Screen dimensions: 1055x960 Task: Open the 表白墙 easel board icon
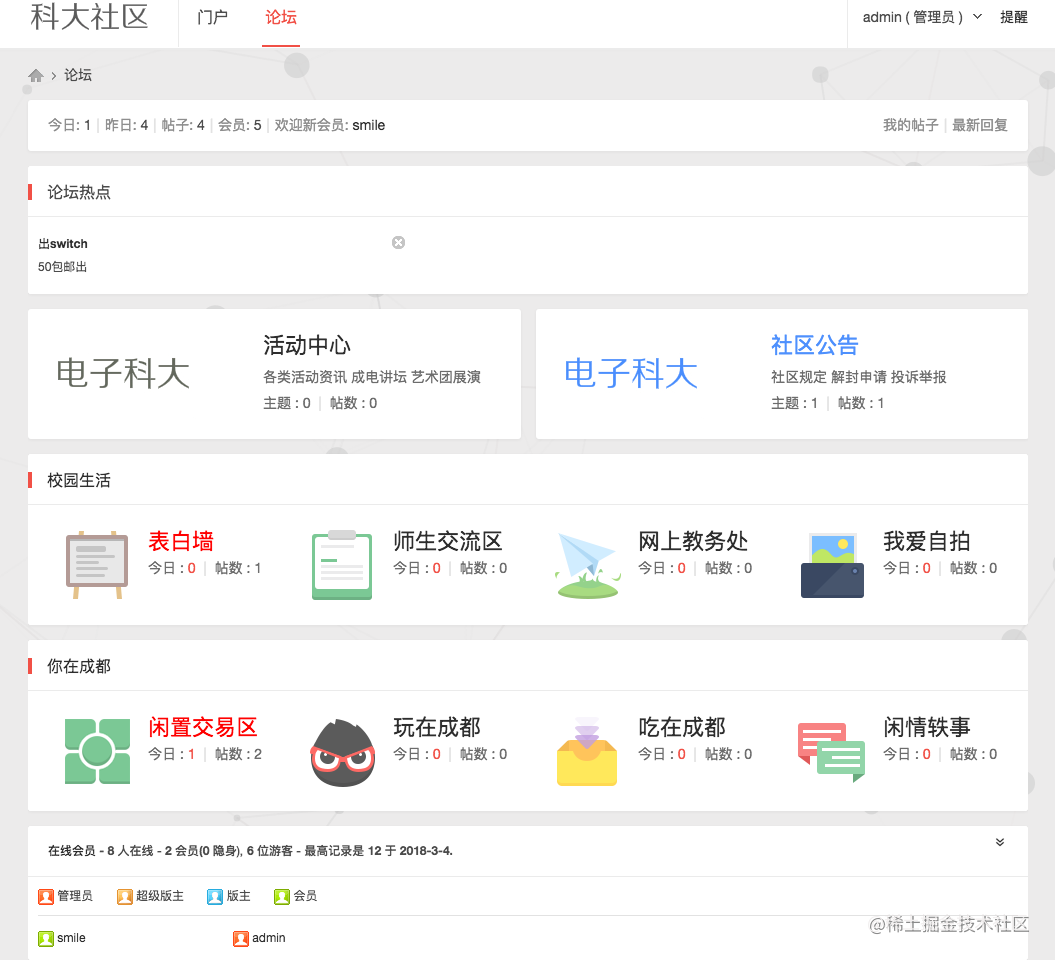97,564
